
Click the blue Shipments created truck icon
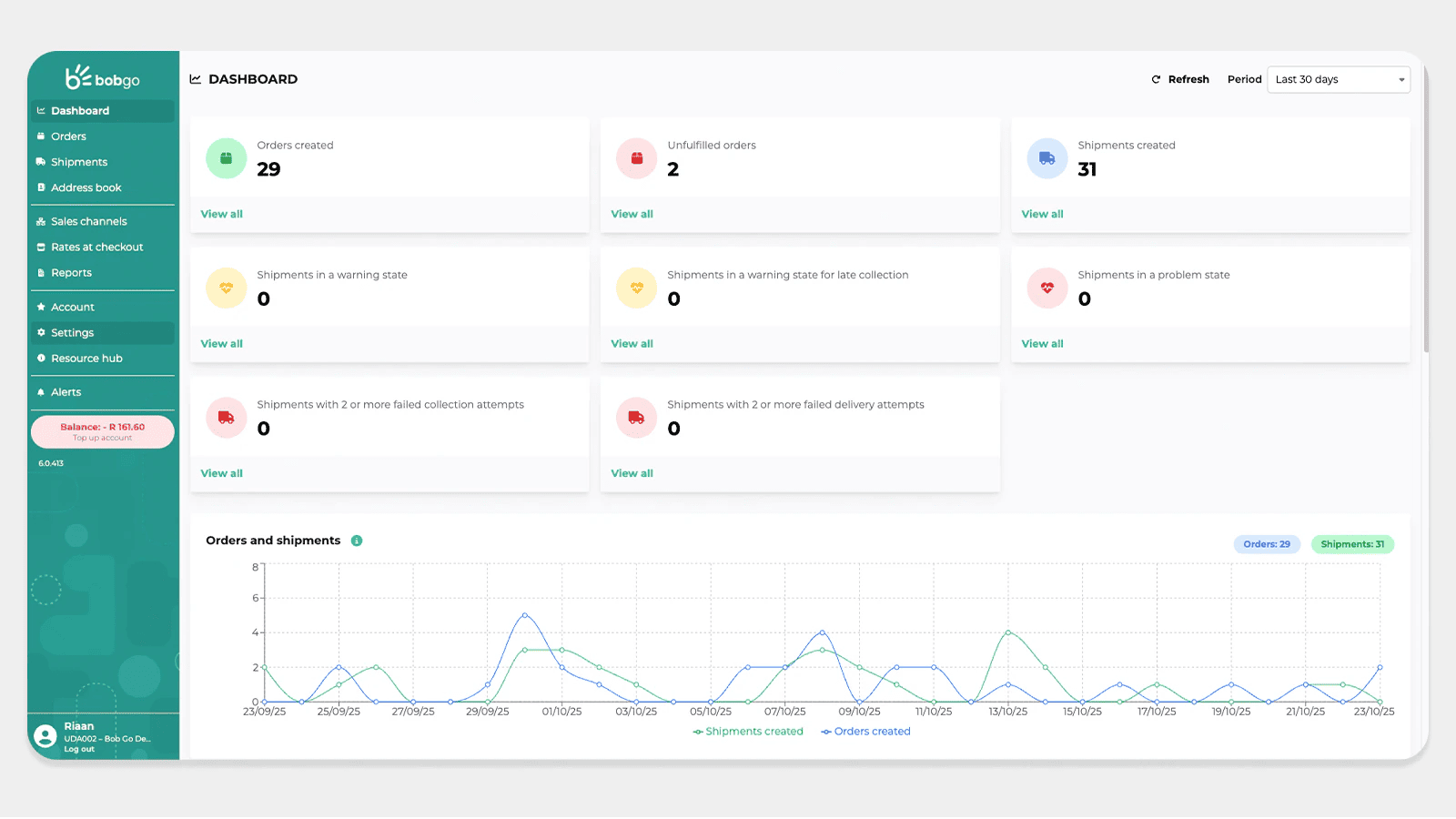click(1047, 158)
